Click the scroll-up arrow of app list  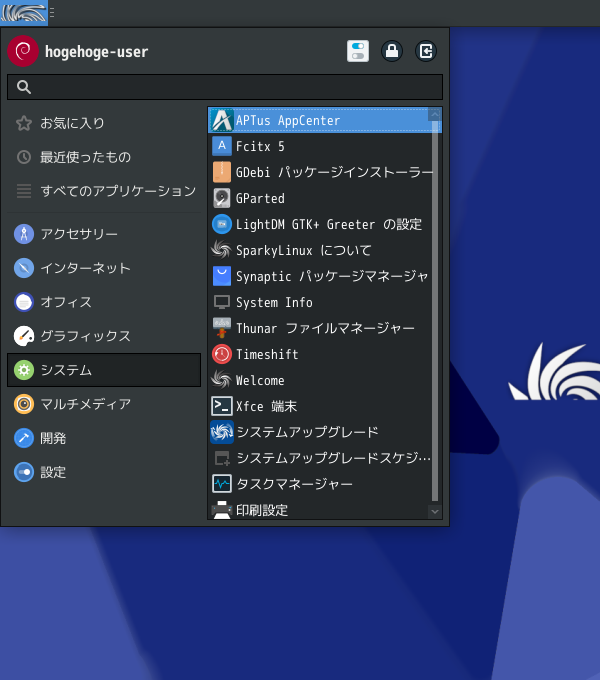point(435,114)
